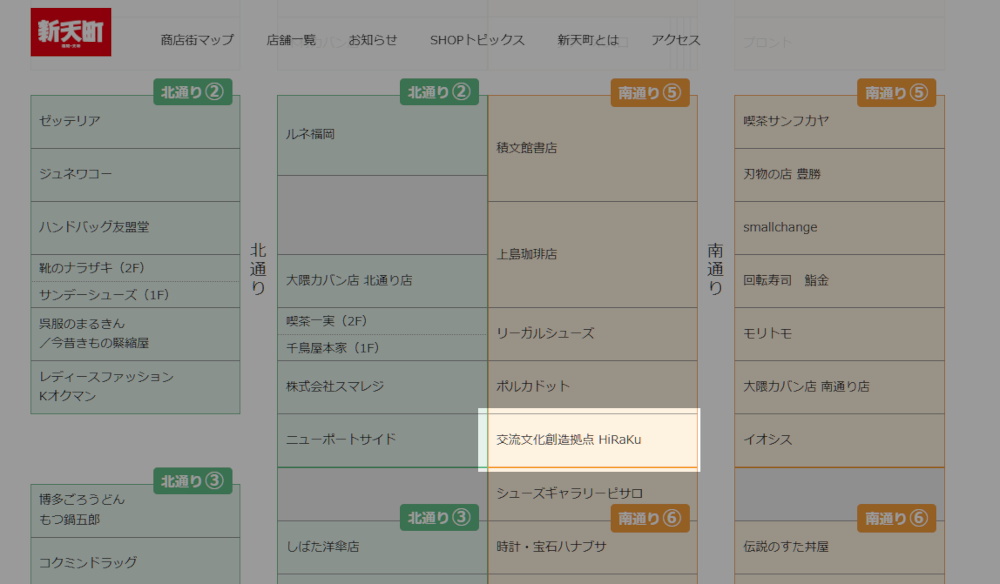This screenshot has height=584, width=1000.
Task: Open the 積文館書店 shop entry
Action: (590, 146)
